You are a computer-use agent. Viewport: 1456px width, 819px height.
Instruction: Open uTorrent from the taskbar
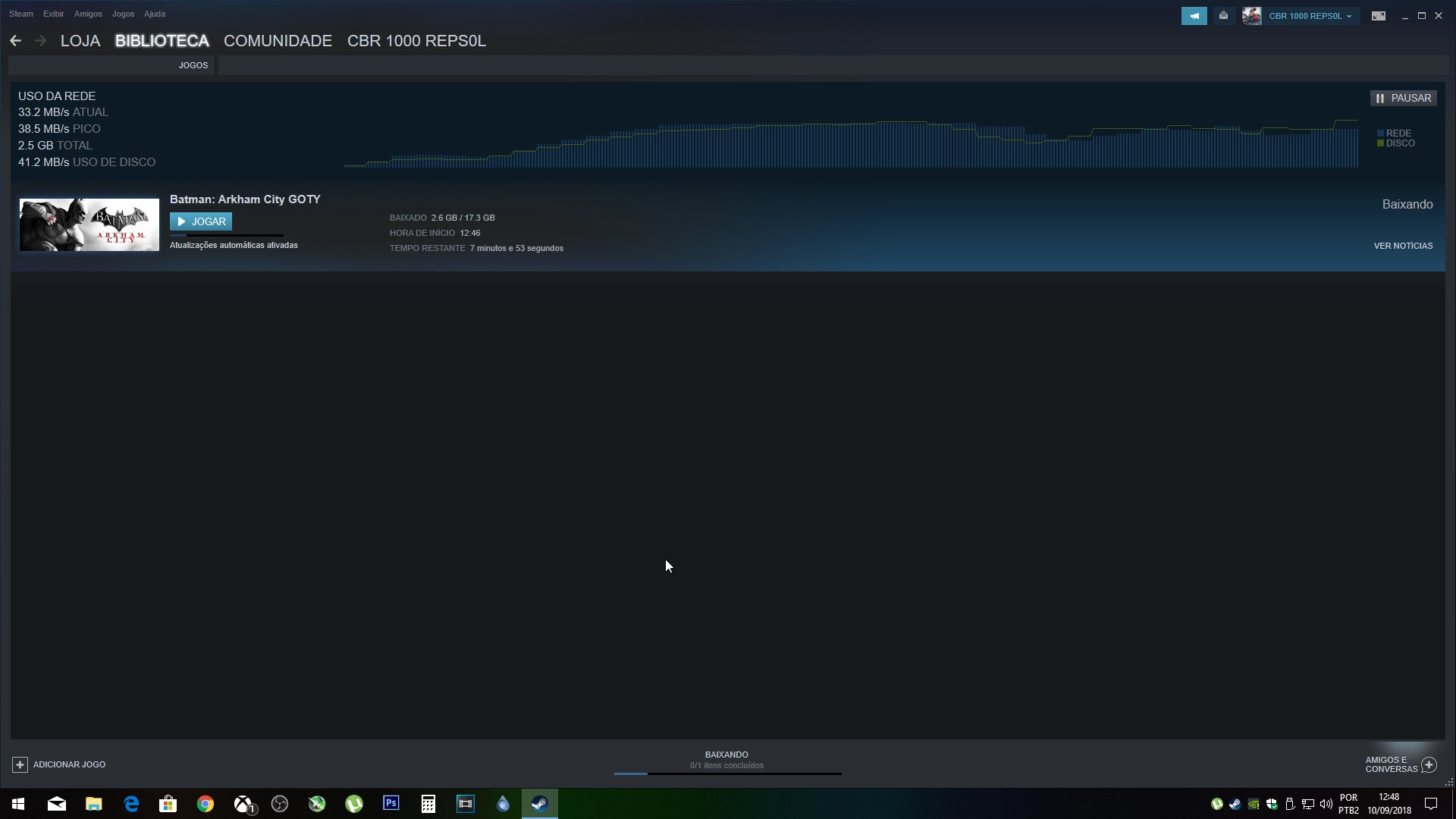354,804
